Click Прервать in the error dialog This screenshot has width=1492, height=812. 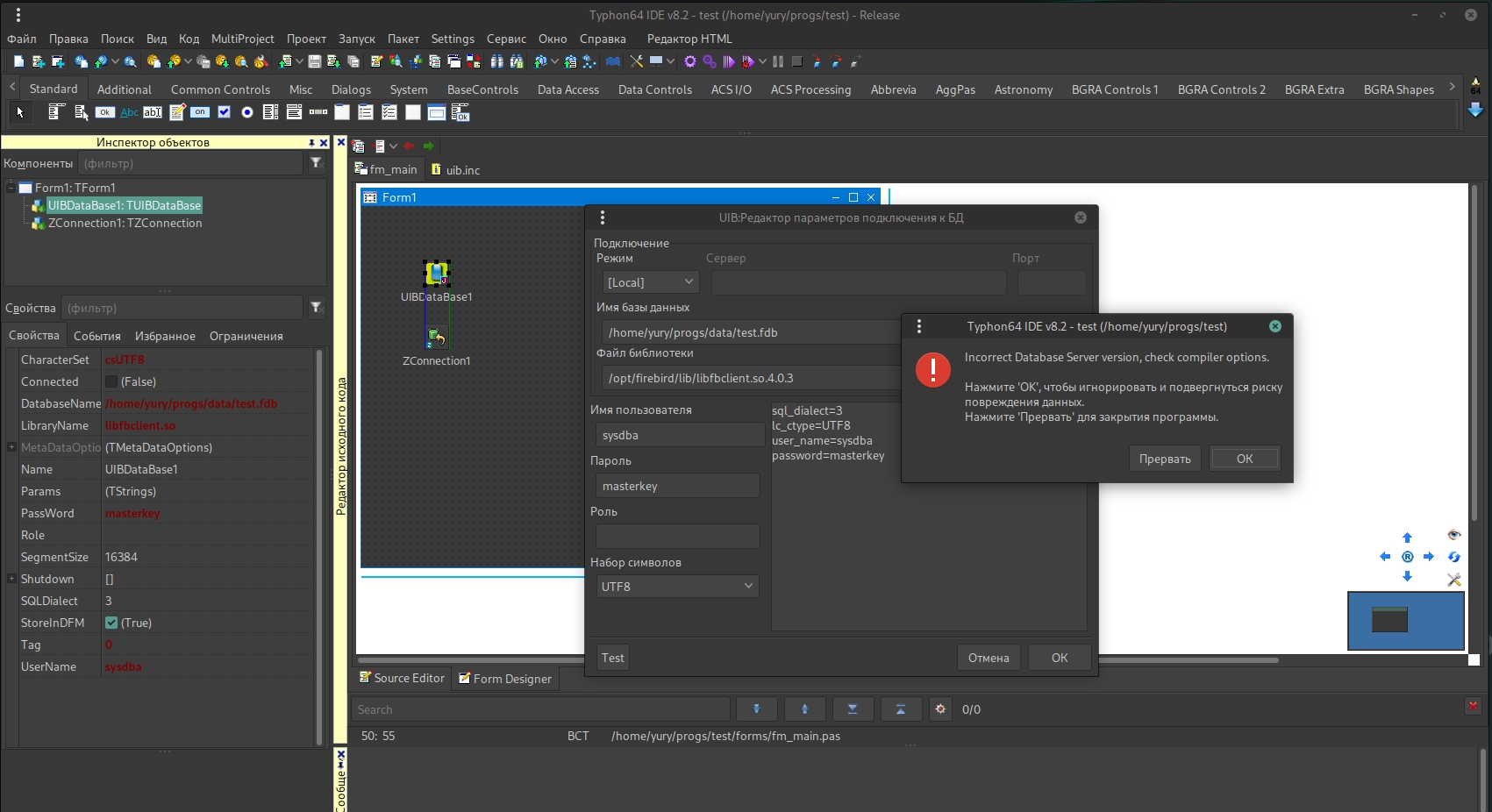(x=1165, y=459)
